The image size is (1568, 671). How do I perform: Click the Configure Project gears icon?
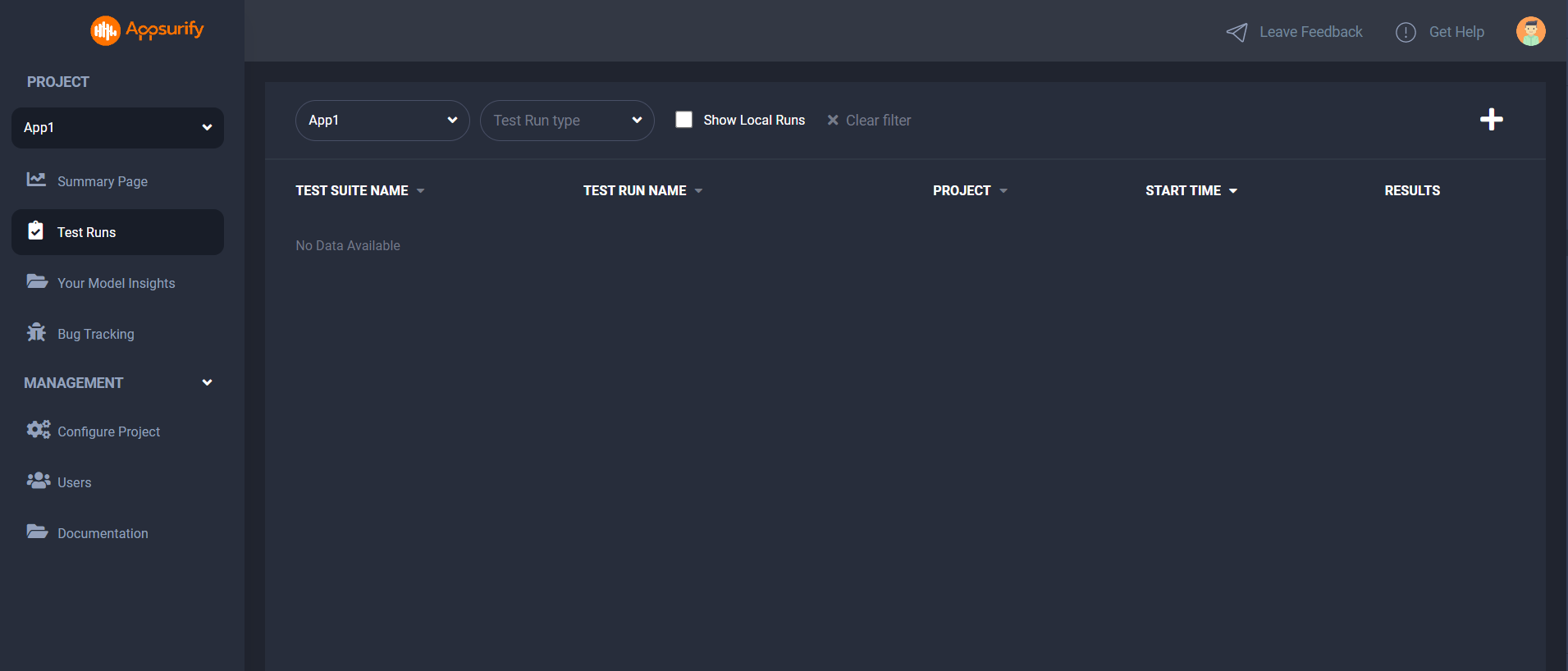[38, 430]
